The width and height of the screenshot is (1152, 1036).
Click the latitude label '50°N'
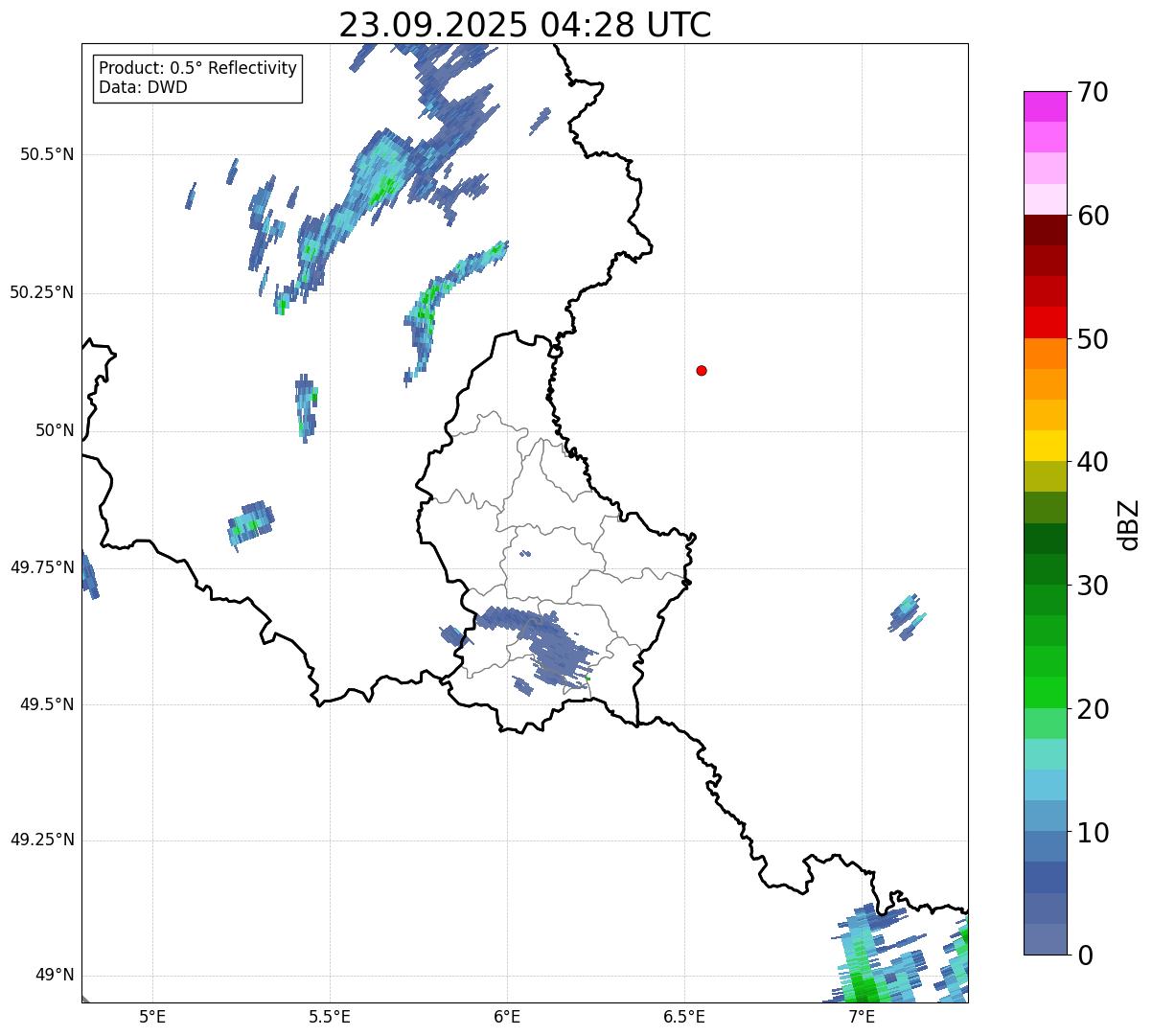[x=55, y=430]
